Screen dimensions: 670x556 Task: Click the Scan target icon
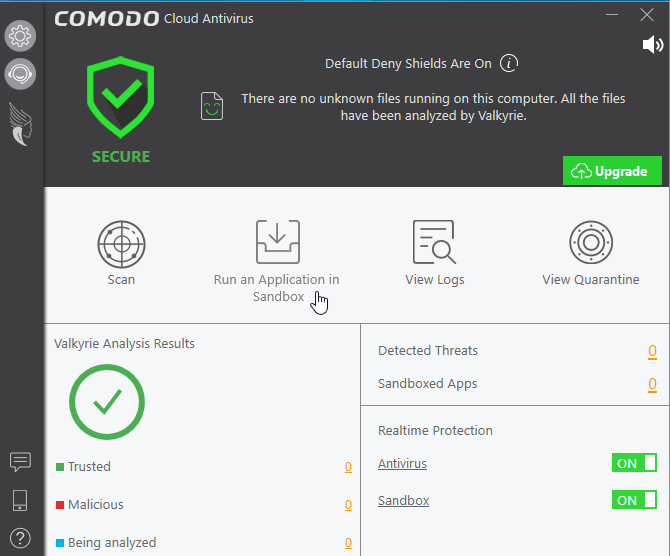click(x=121, y=242)
